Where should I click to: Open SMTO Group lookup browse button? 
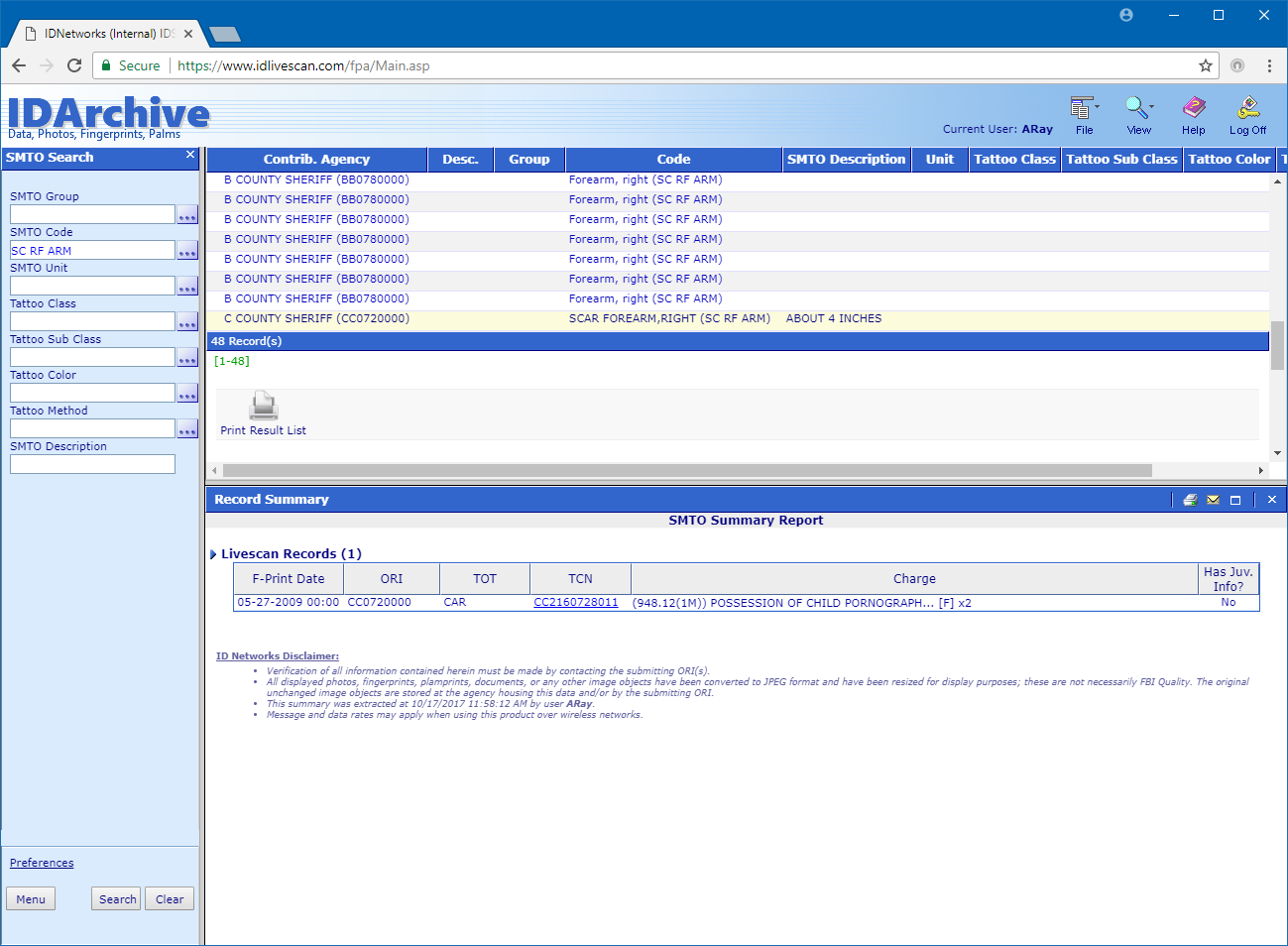[187, 215]
